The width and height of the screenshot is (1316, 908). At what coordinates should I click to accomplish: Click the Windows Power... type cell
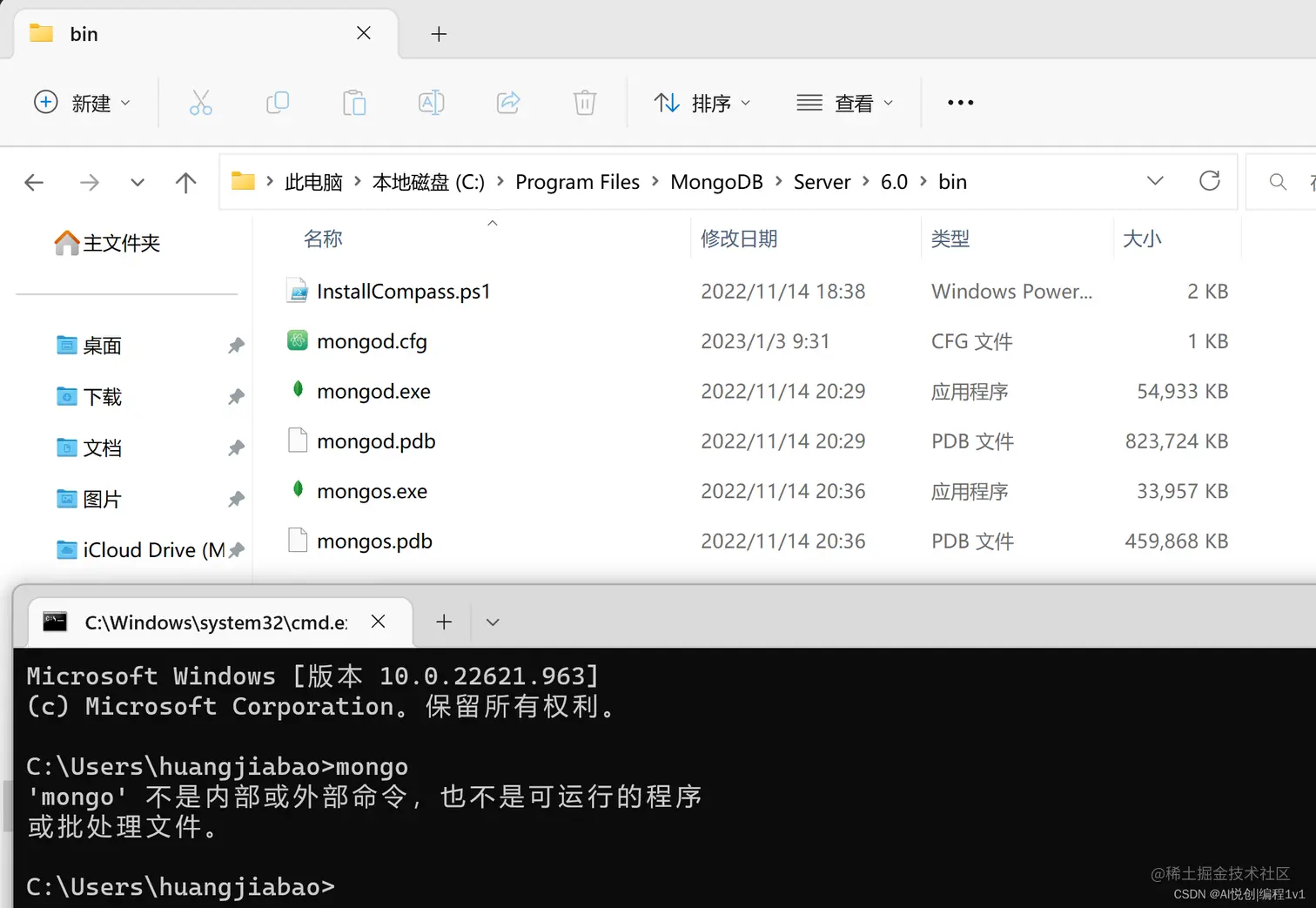coord(1011,291)
